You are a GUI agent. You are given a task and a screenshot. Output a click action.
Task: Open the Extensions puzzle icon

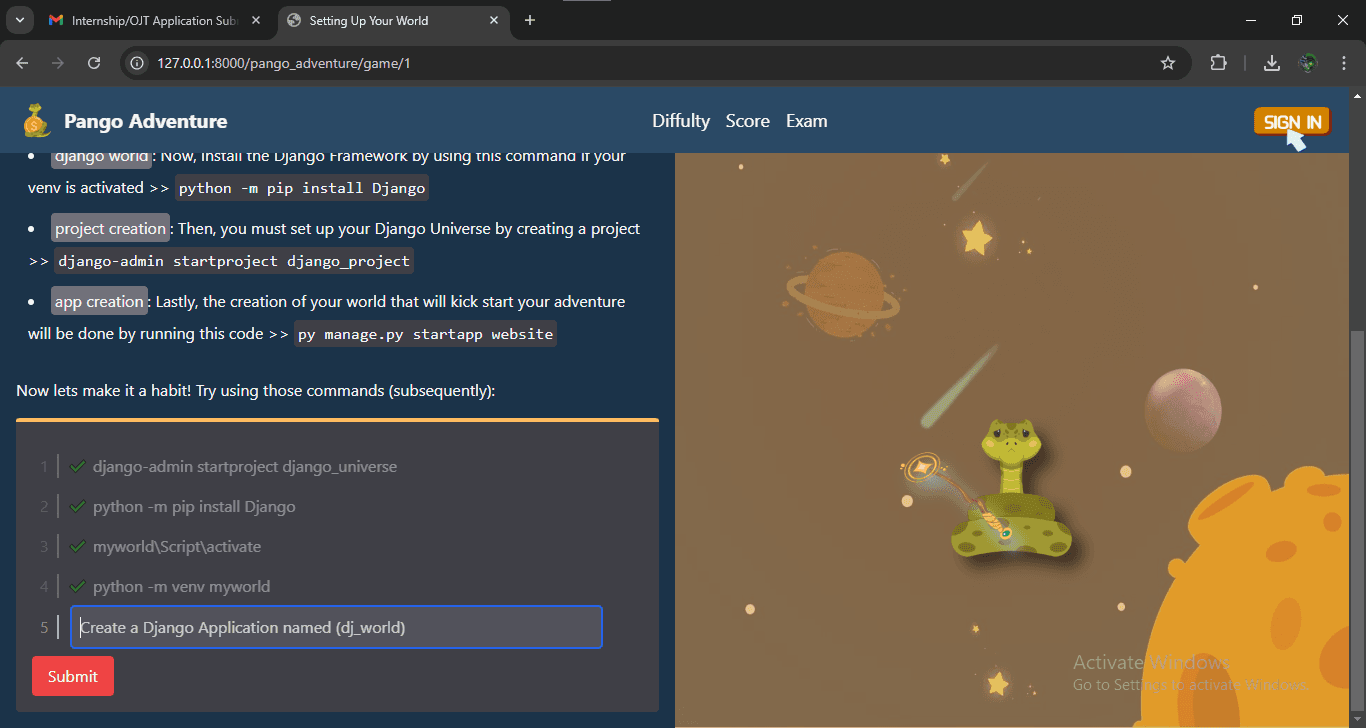click(x=1218, y=63)
